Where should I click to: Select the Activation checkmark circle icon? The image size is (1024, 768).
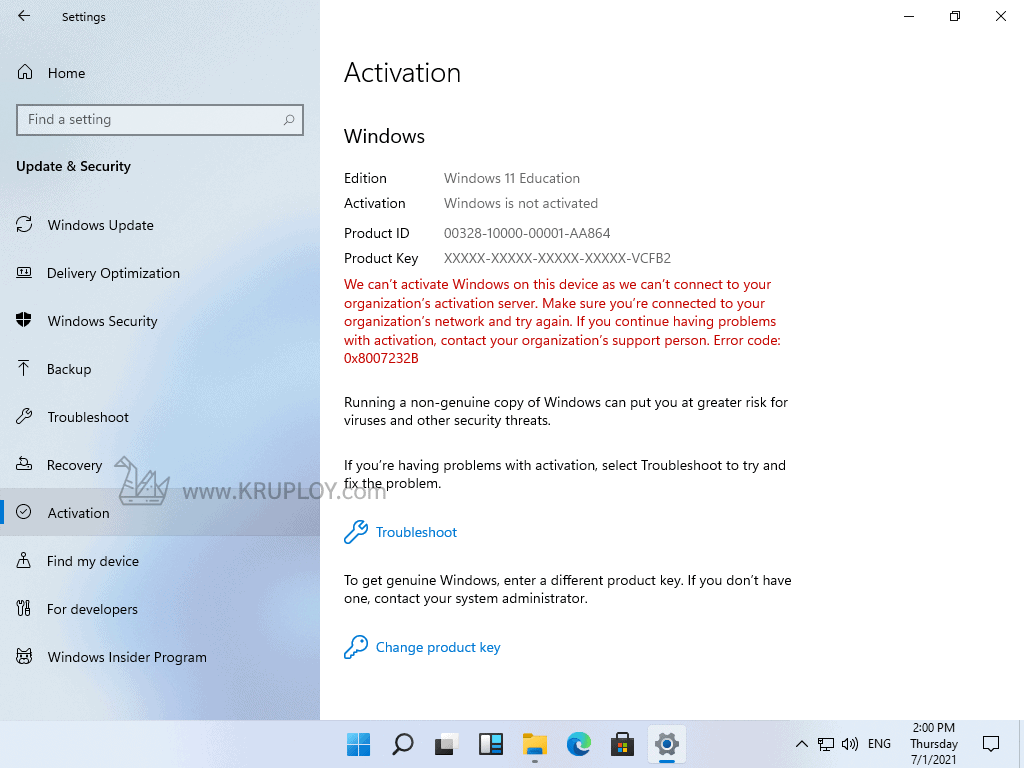click(x=24, y=513)
